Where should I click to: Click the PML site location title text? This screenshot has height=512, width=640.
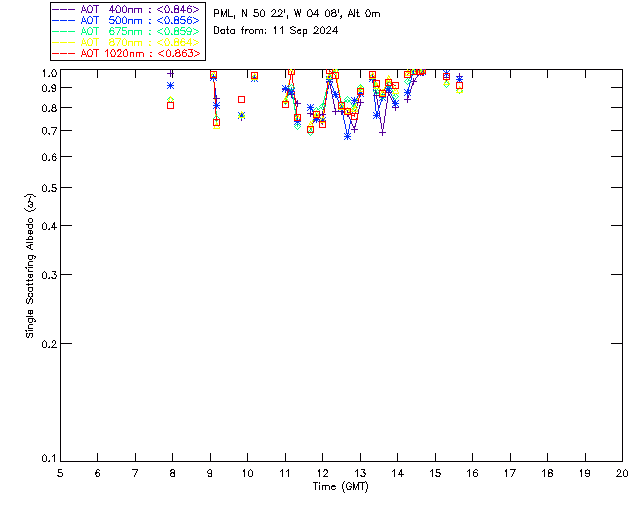296,14
